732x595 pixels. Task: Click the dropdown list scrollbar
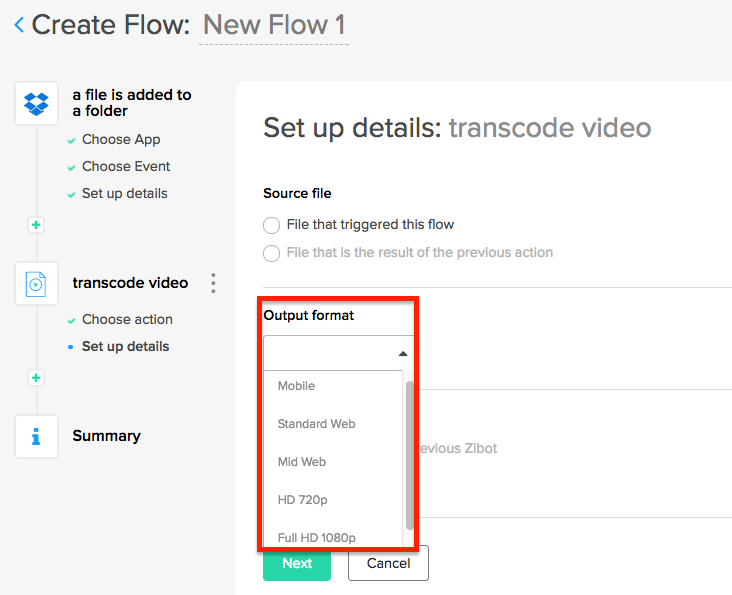point(409,455)
